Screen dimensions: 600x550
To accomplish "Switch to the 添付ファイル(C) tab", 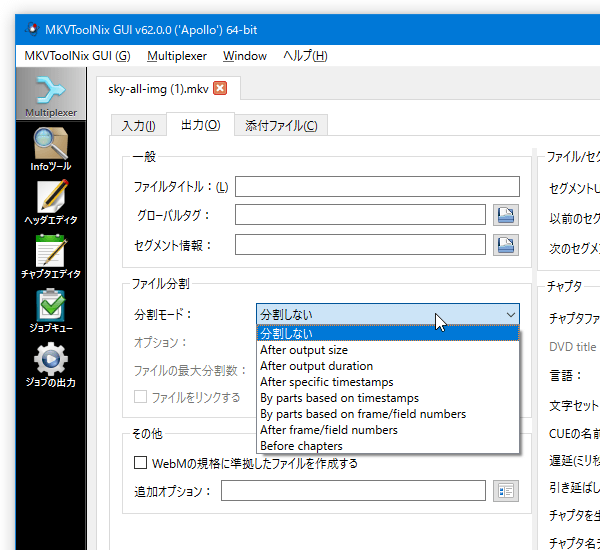I will pos(281,126).
